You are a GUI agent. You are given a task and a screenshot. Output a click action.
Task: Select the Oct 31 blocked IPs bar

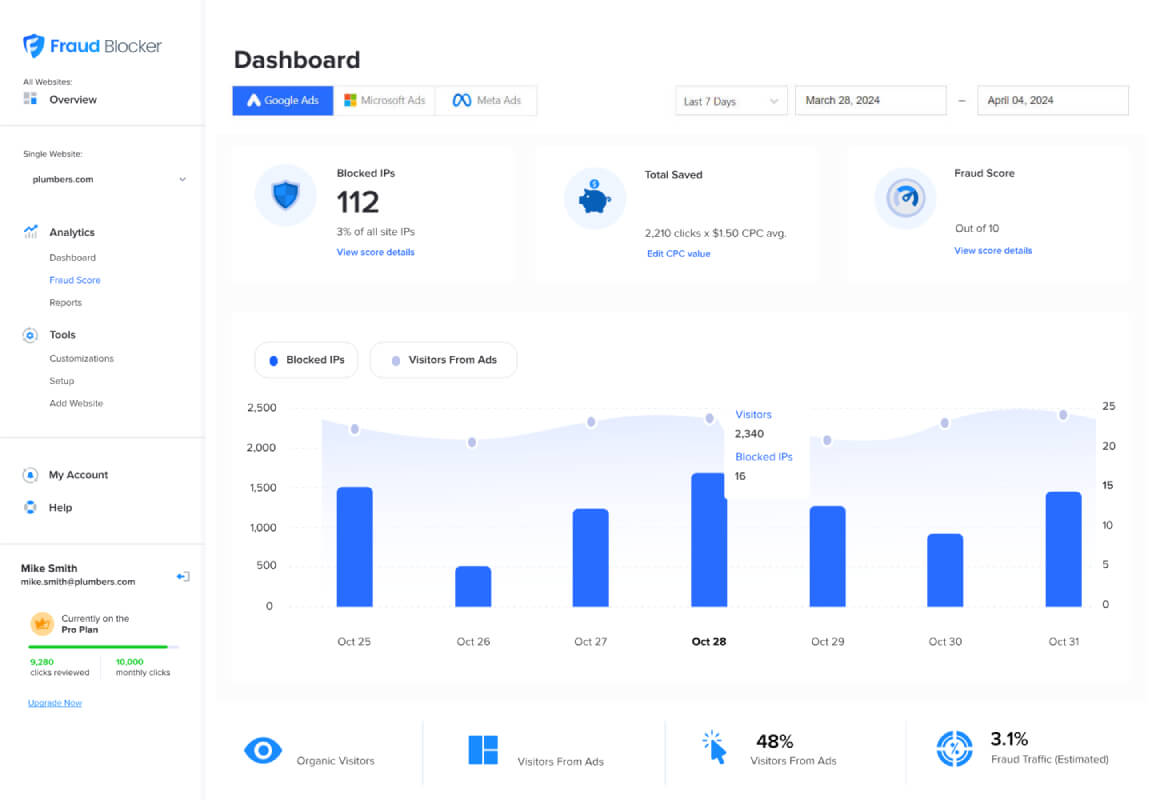[x=1063, y=549]
